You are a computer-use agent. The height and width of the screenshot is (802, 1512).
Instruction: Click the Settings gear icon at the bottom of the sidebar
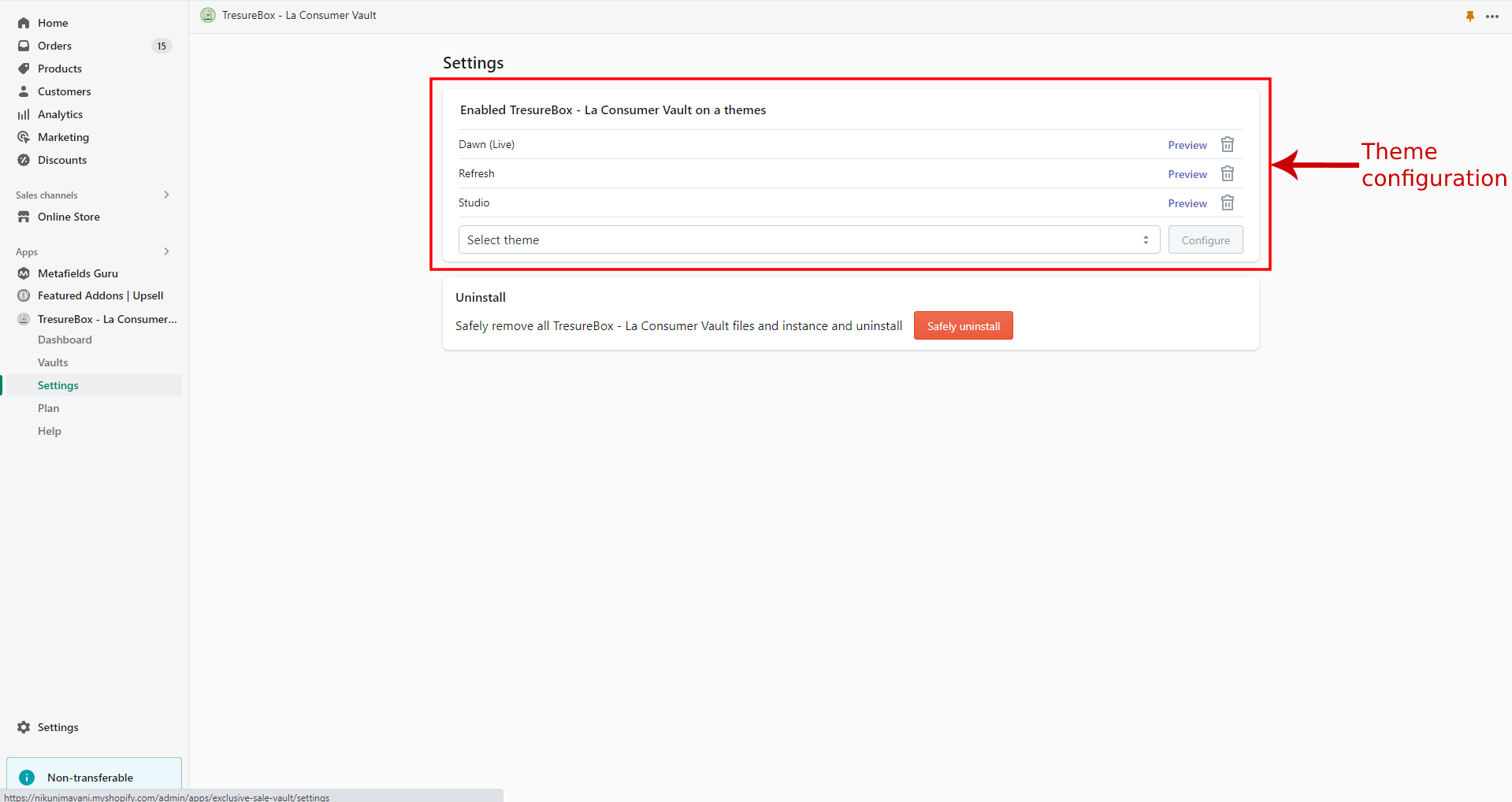[x=24, y=727]
